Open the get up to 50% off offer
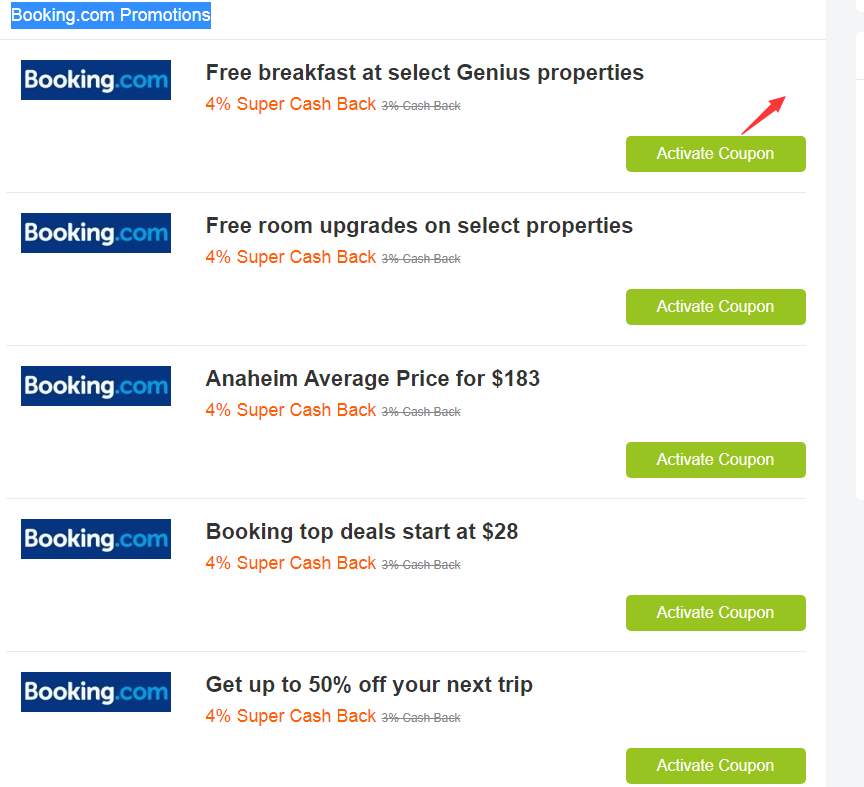864x787 pixels. point(368,684)
